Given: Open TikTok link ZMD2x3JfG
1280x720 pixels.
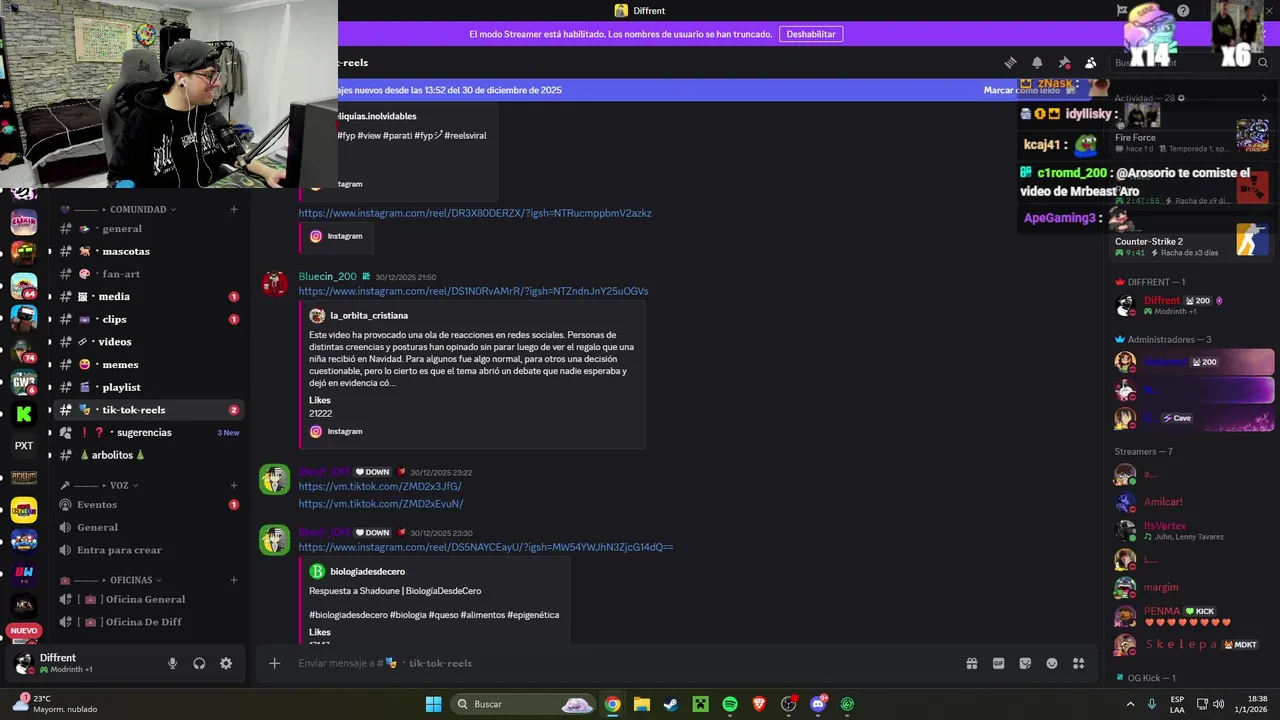Looking at the screenshot, I should coord(380,487).
